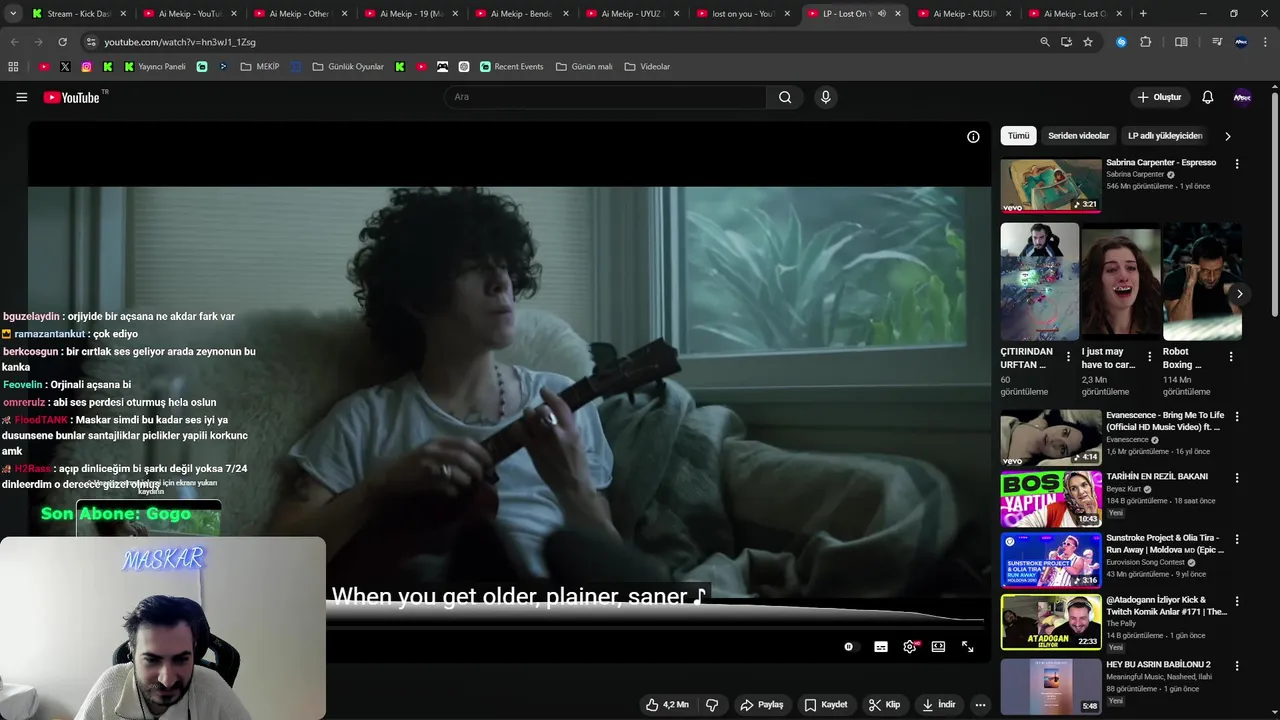1280x720 pixels.
Task: Open options for Evanescence Bring Me To Life
Action: (1237, 417)
